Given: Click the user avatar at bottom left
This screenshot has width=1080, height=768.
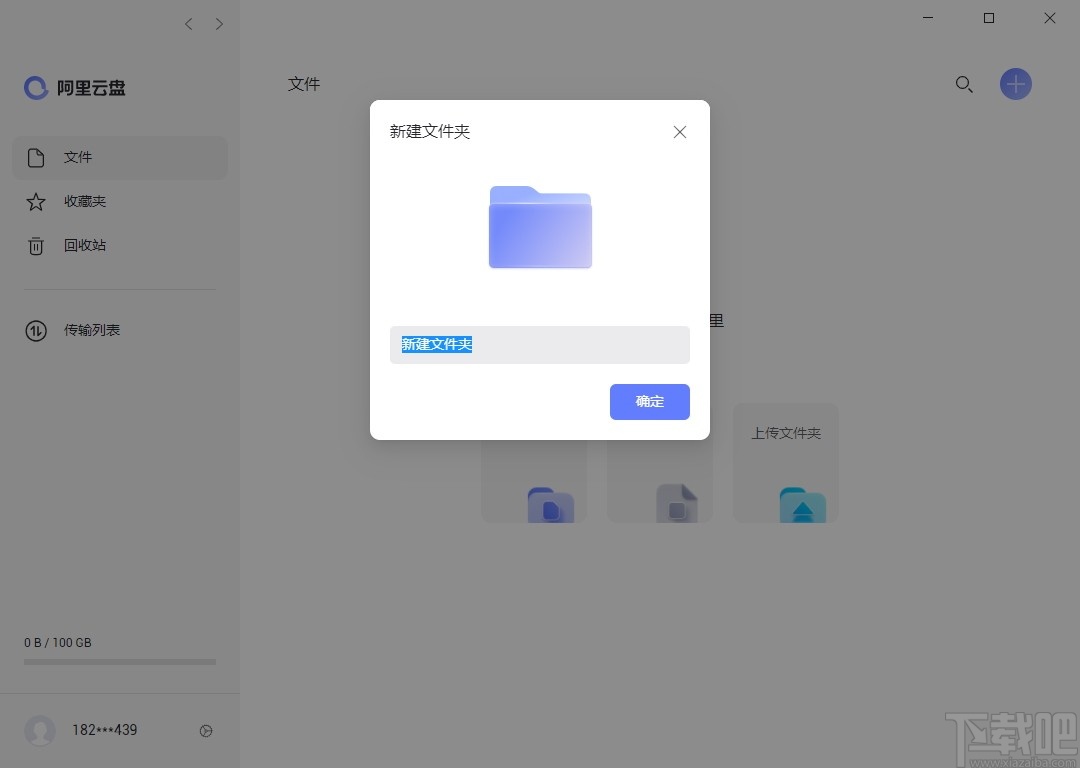Looking at the screenshot, I should point(40,731).
